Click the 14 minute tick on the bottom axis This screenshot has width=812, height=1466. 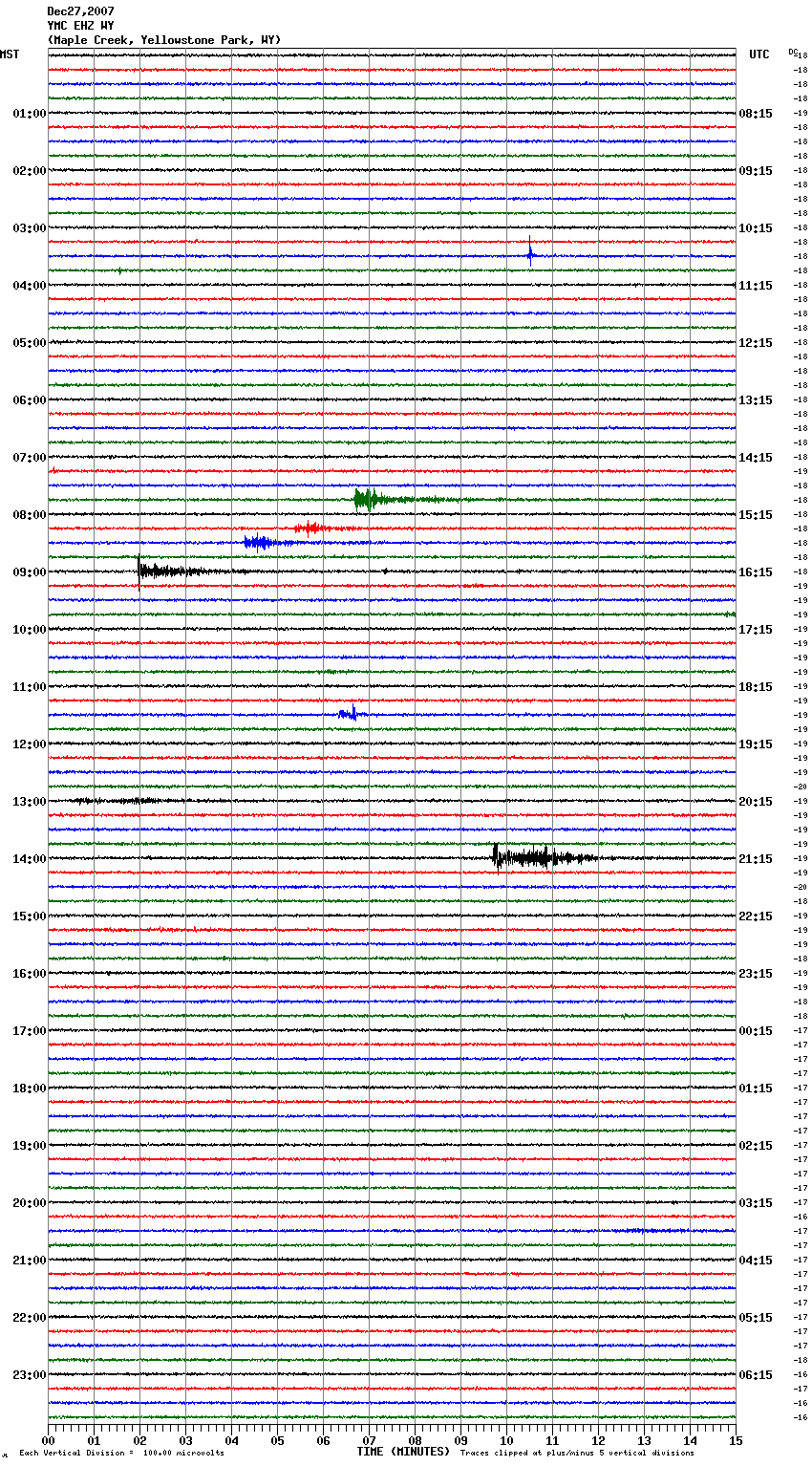(x=690, y=1440)
